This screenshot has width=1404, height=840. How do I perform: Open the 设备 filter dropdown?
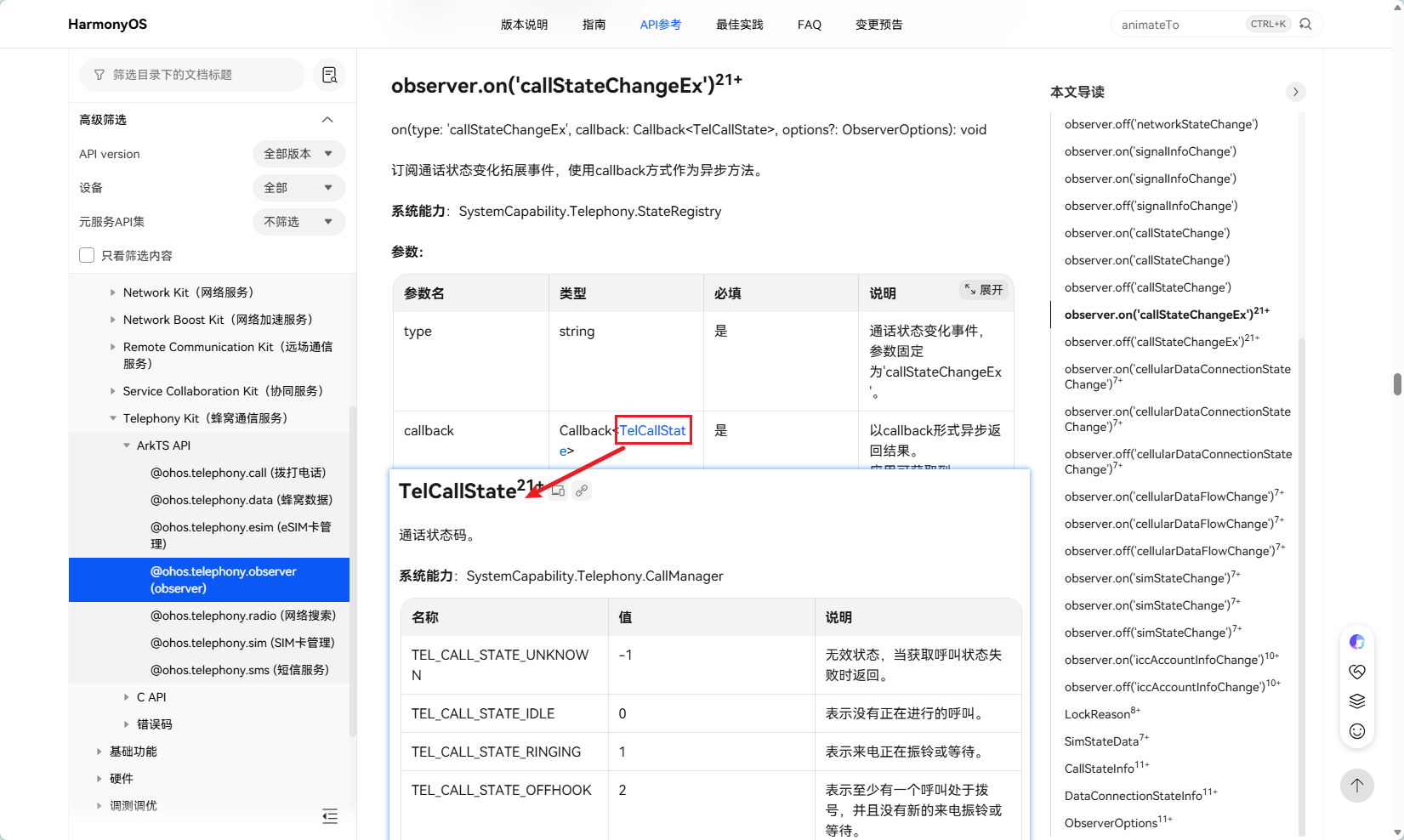point(298,188)
